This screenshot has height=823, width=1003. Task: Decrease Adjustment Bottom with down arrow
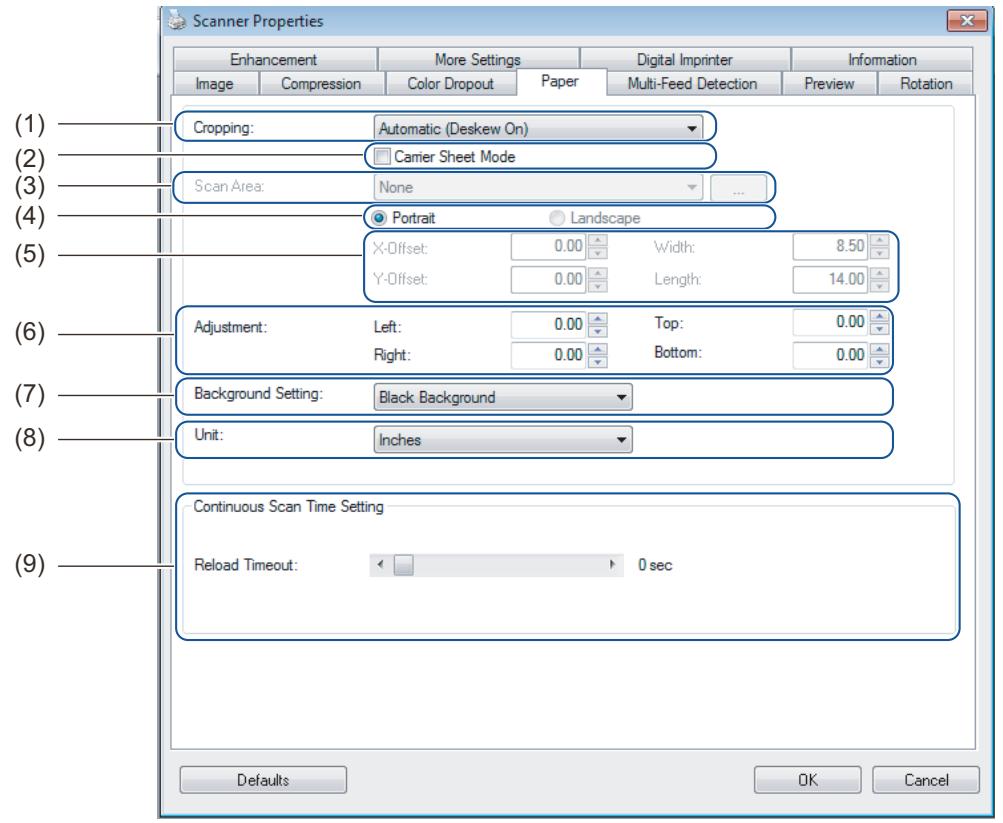click(880, 362)
